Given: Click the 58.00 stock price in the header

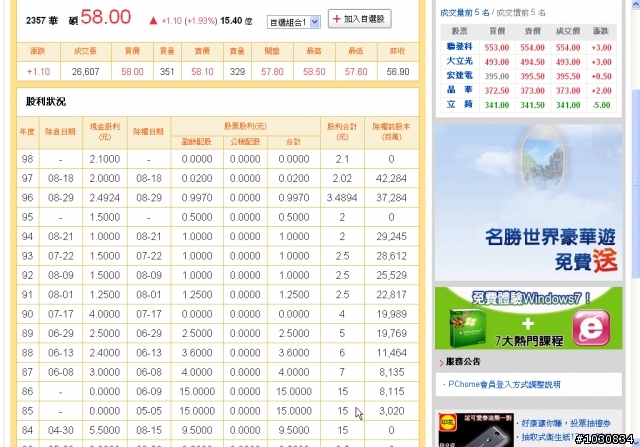Looking at the screenshot, I should (x=106, y=17).
